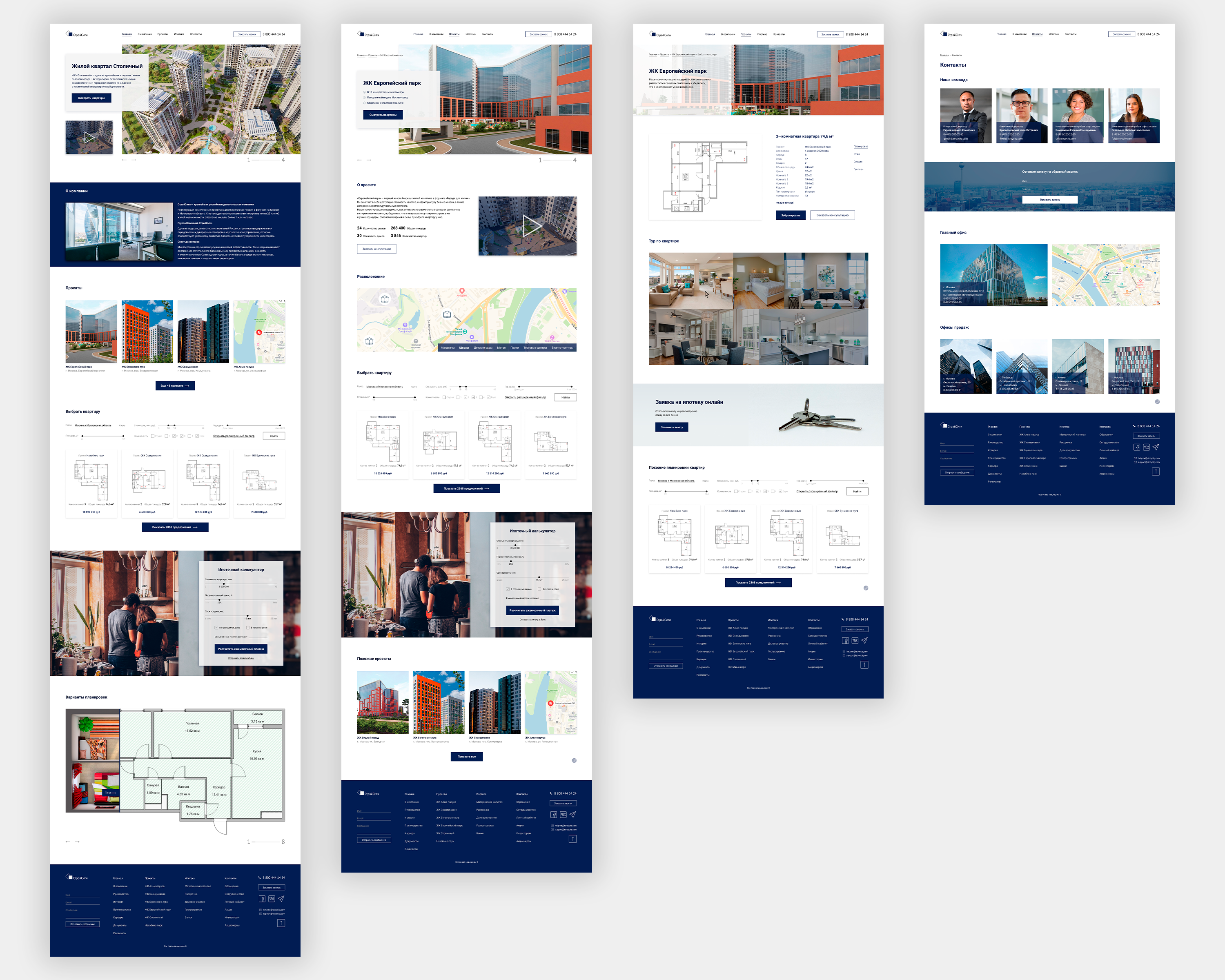Click СтройСити logo in Контакты page header
Image resolution: width=1225 pixels, height=980 pixels.
(x=951, y=34)
